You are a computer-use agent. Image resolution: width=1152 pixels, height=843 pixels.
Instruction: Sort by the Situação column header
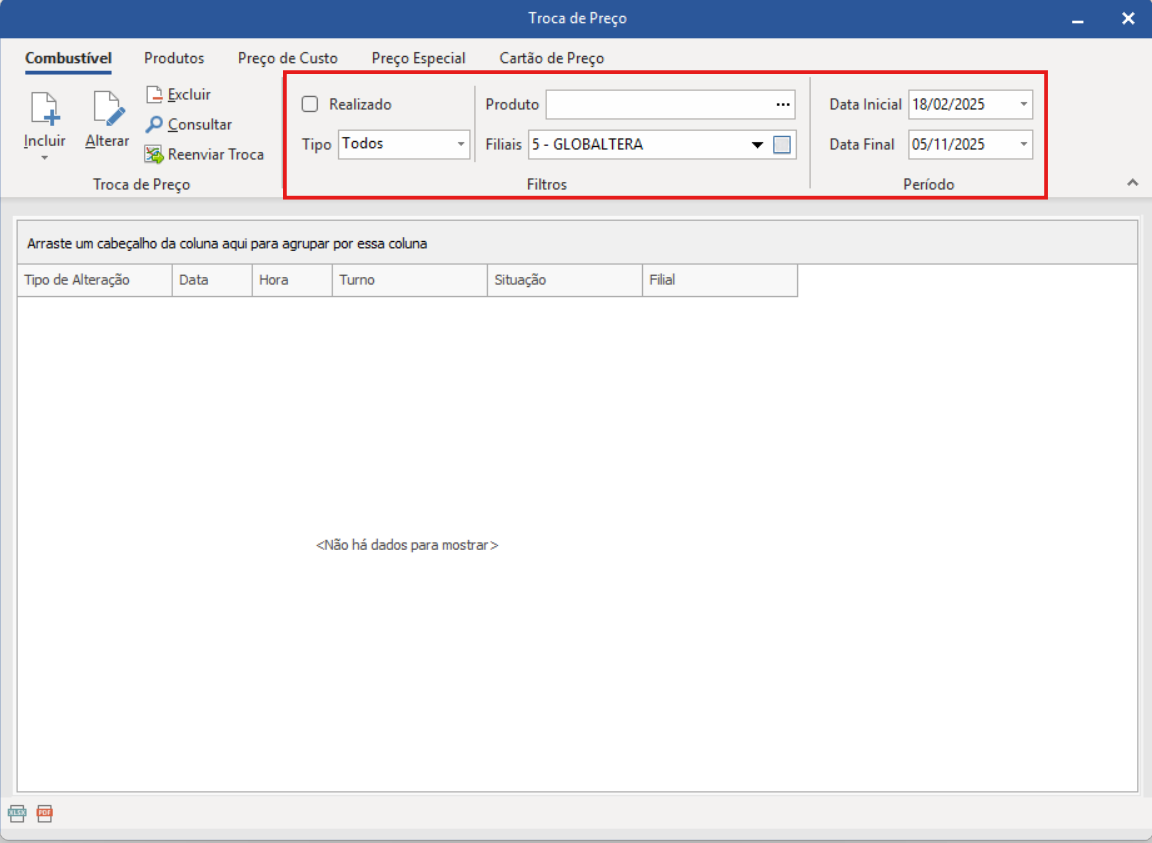tap(564, 280)
